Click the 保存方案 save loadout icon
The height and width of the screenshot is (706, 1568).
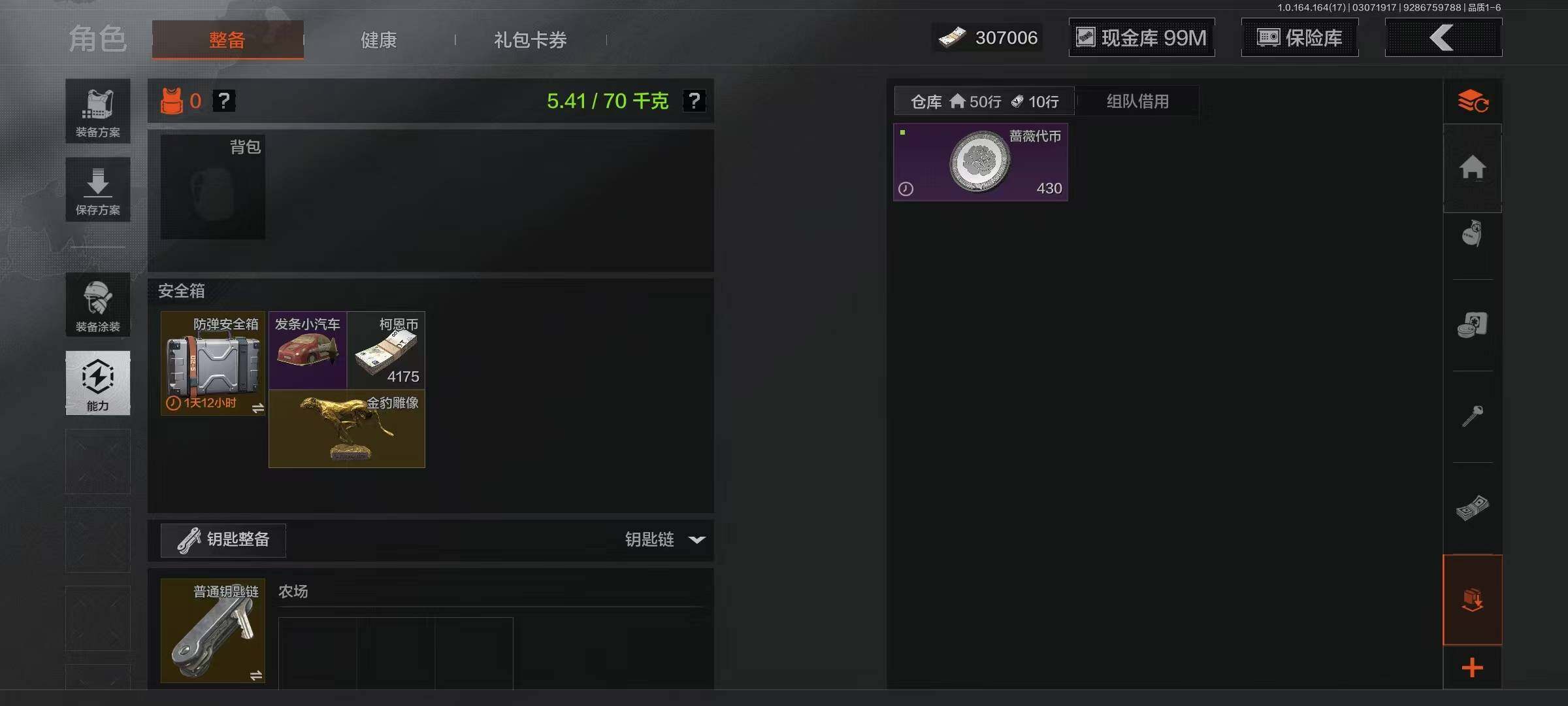(98, 190)
